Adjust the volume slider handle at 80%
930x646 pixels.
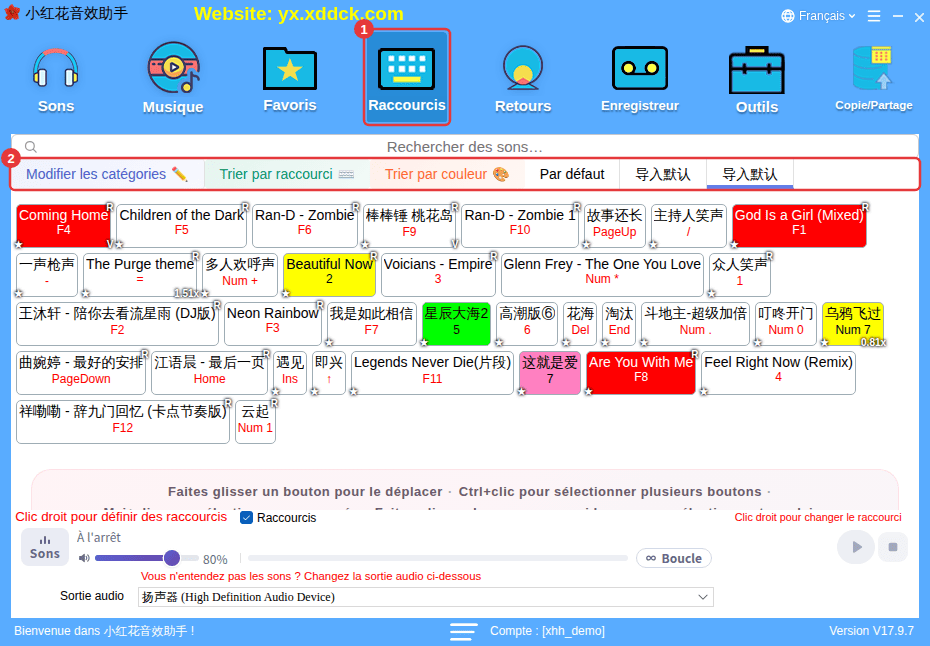click(x=172, y=558)
